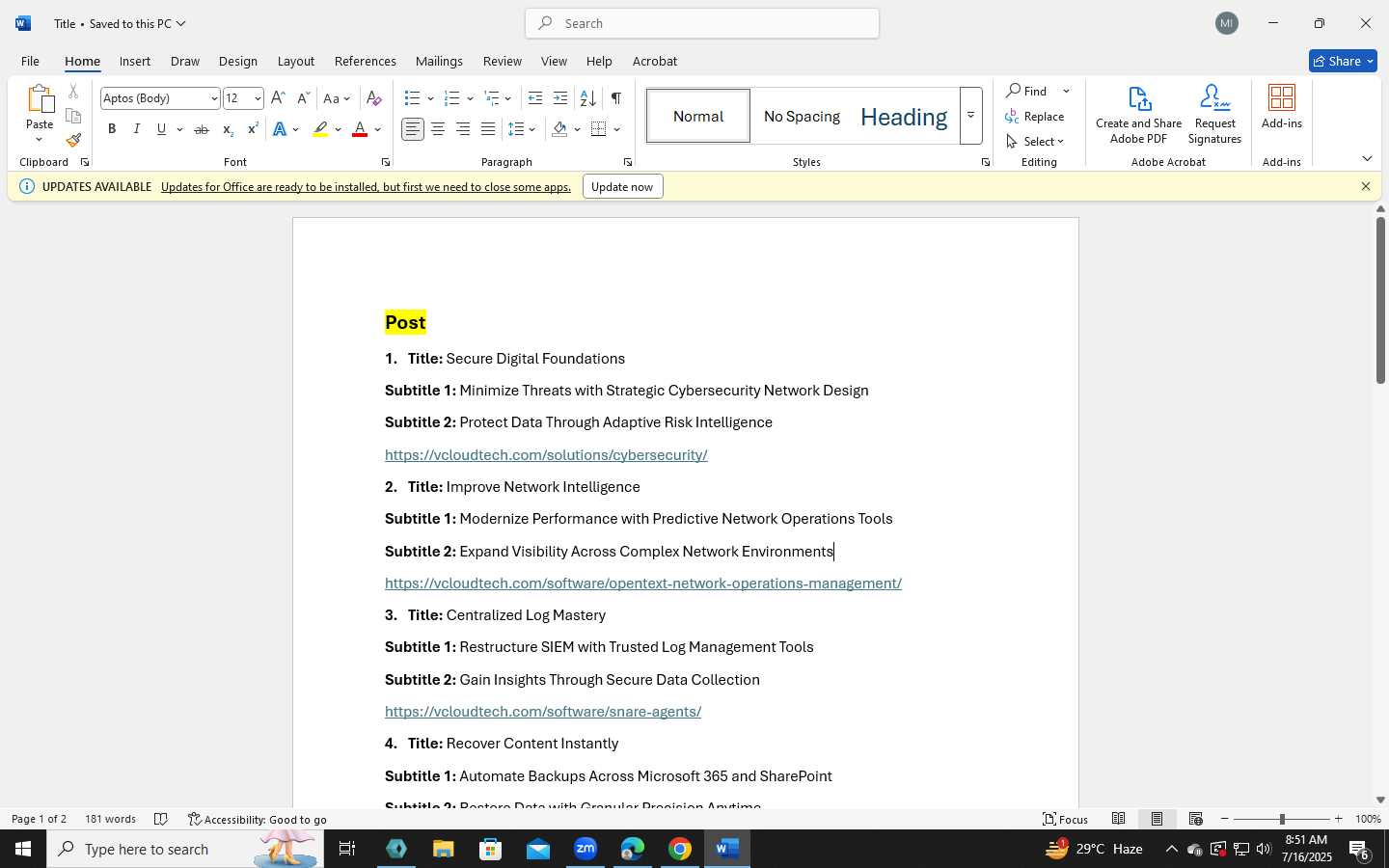Apply bullet list icon

click(413, 98)
